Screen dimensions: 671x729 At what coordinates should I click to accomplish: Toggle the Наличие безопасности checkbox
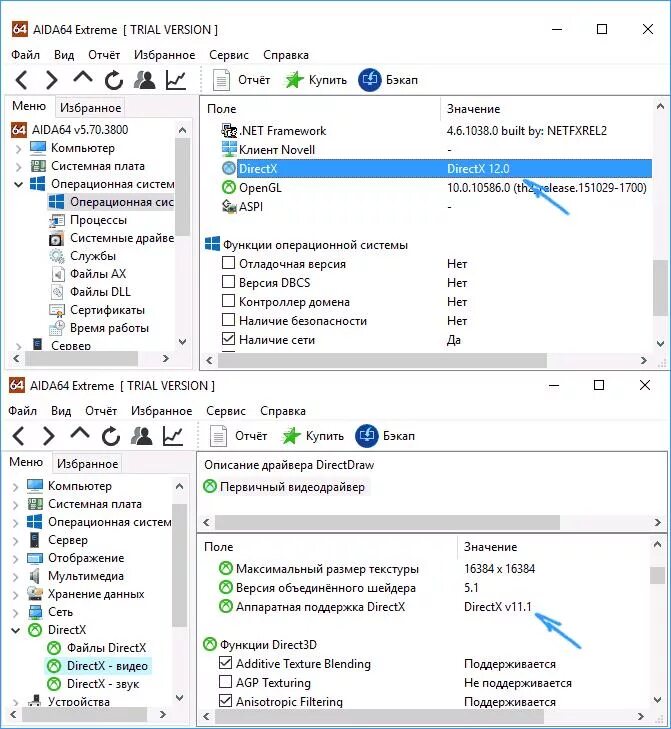(228, 320)
